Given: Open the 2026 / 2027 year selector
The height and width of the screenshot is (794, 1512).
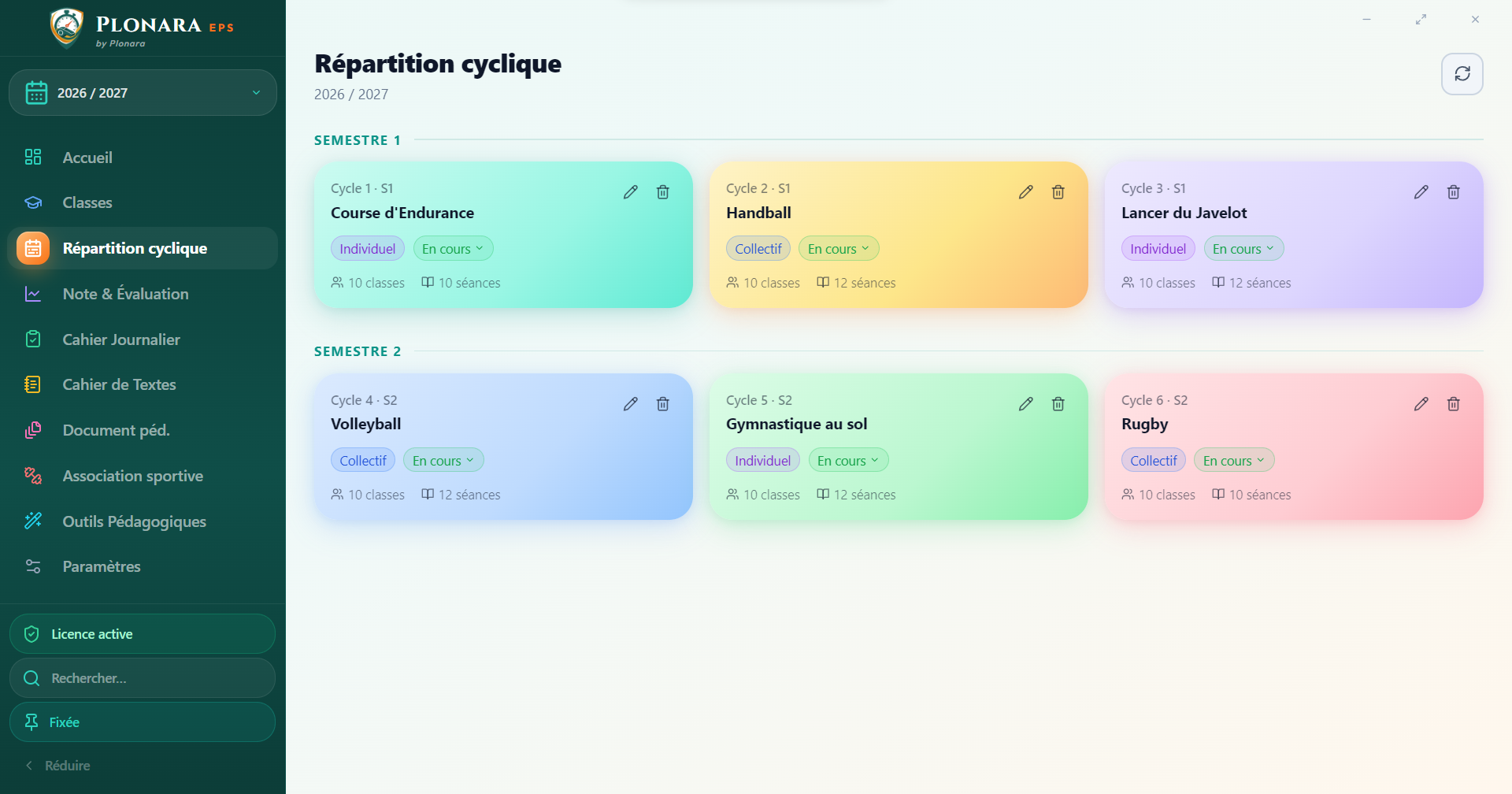Looking at the screenshot, I should click(x=143, y=93).
